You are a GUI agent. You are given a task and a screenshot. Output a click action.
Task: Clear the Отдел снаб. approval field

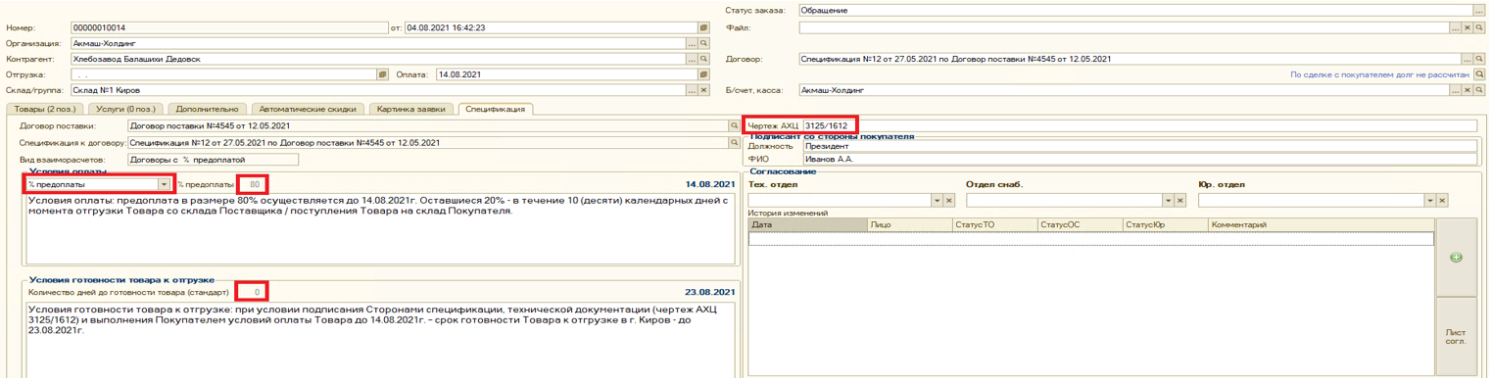(1179, 201)
